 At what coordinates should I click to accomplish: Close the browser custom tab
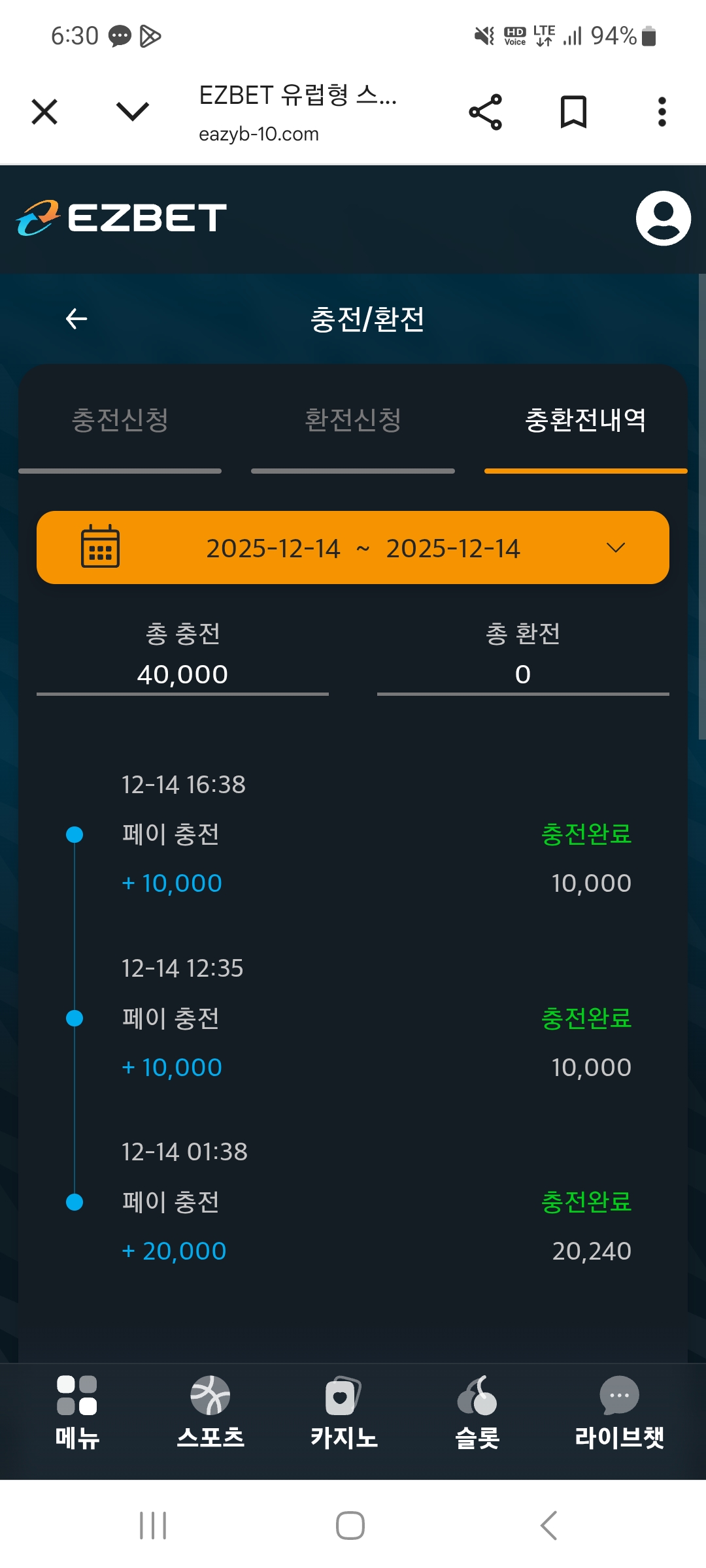(x=44, y=112)
